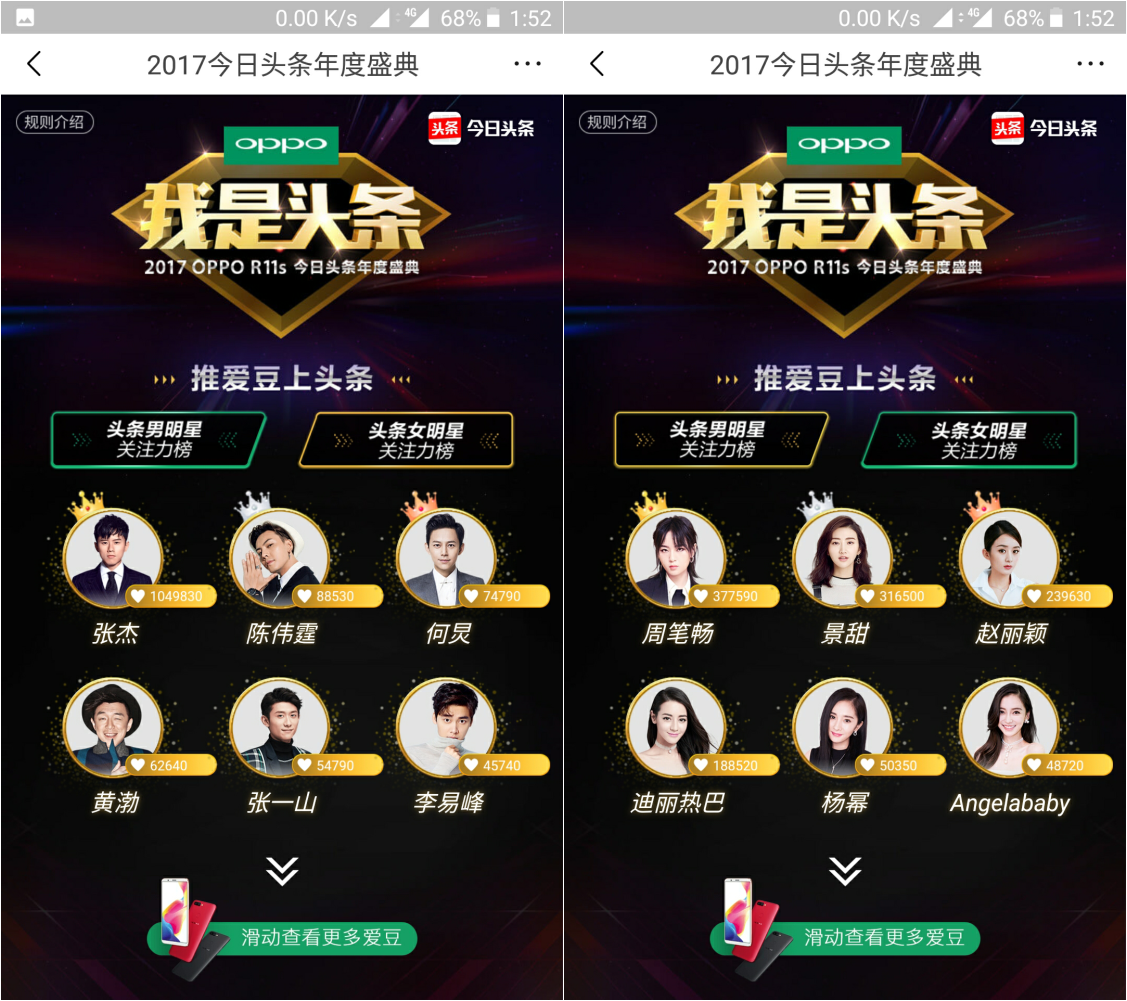The image size is (1127, 1001).
Task: Tap the 今日头条 logo on the left screen
Action: pos(482,129)
